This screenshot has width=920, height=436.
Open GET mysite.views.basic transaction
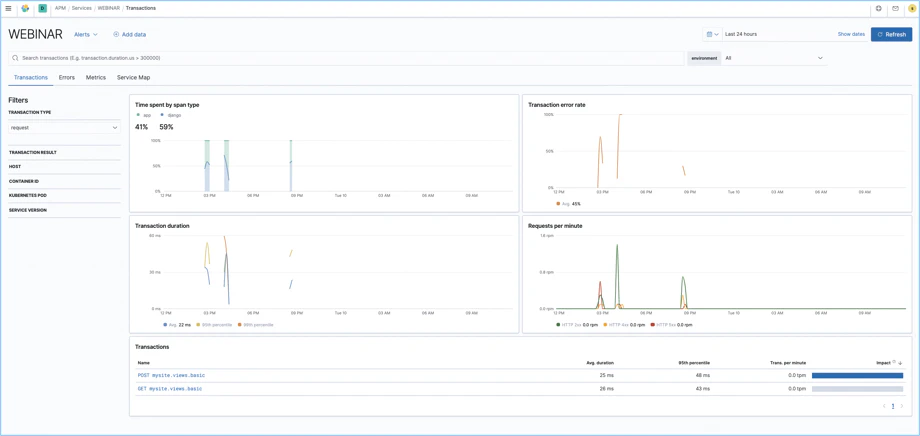click(170, 388)
